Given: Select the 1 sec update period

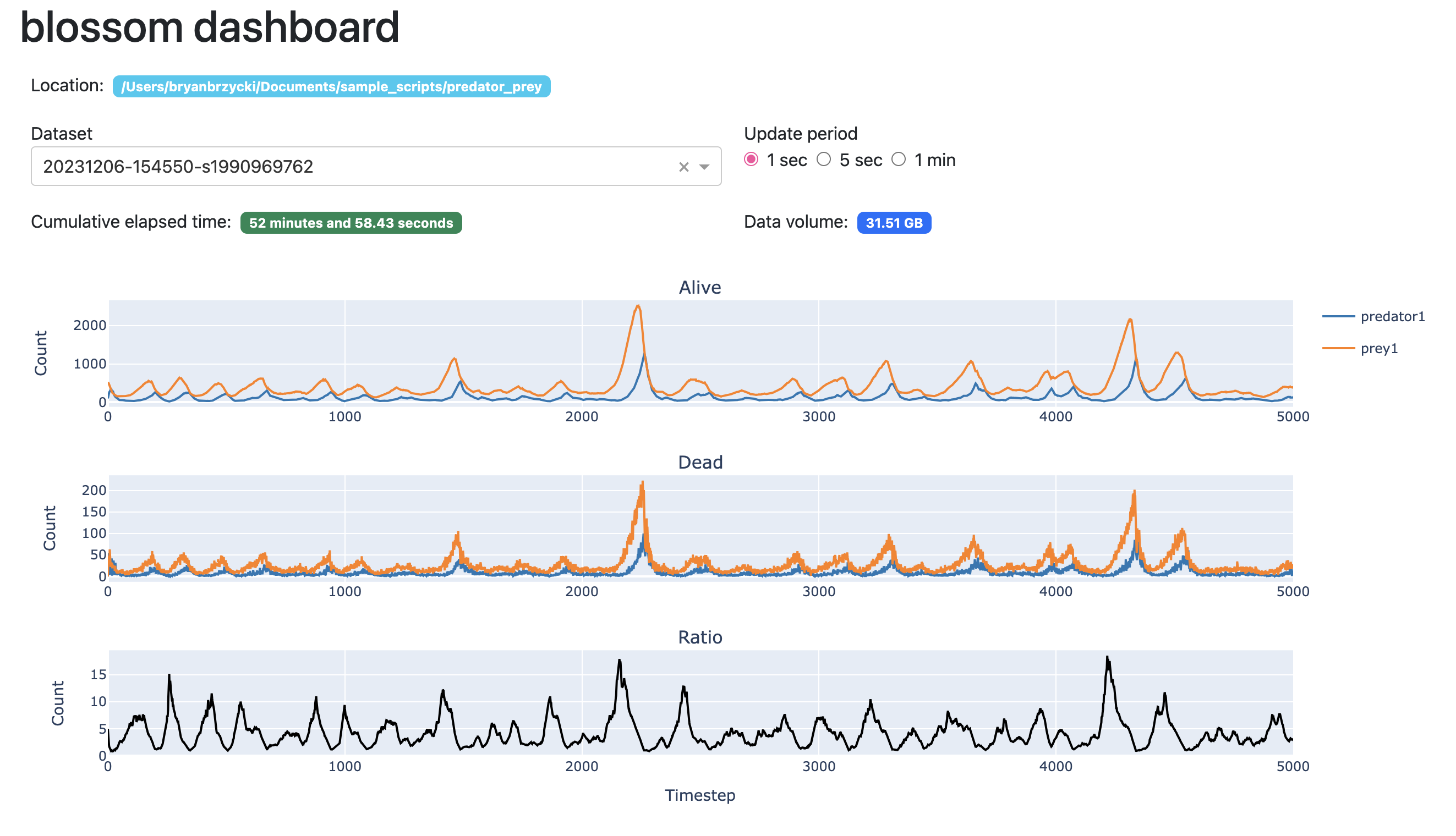Looking at the screenshot, I should pyautogui.click(x=751, y=159).
